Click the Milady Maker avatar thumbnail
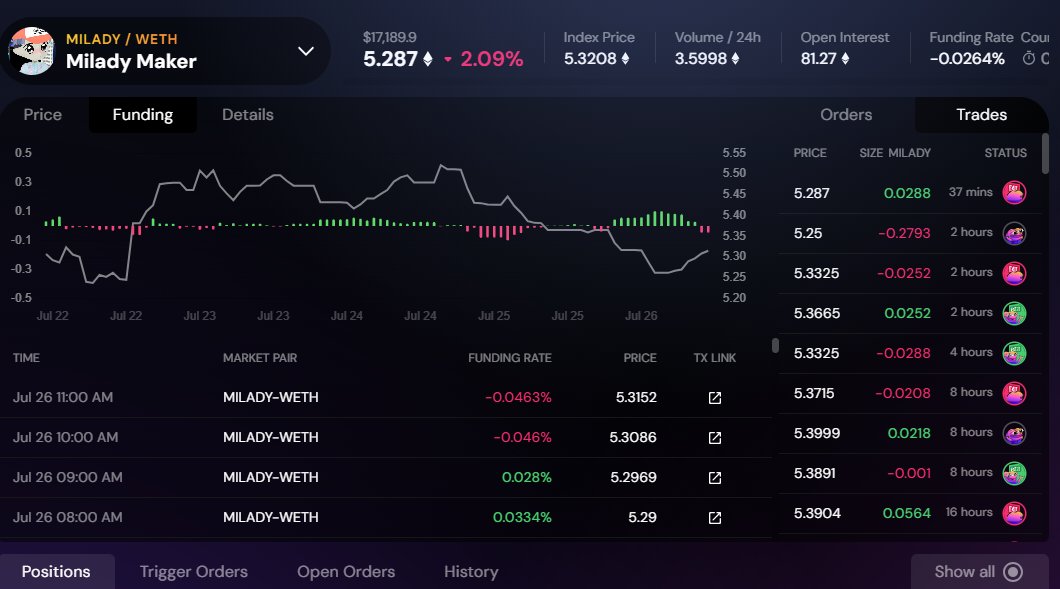This screenshot has height=589, width=1060. (31, 51)
